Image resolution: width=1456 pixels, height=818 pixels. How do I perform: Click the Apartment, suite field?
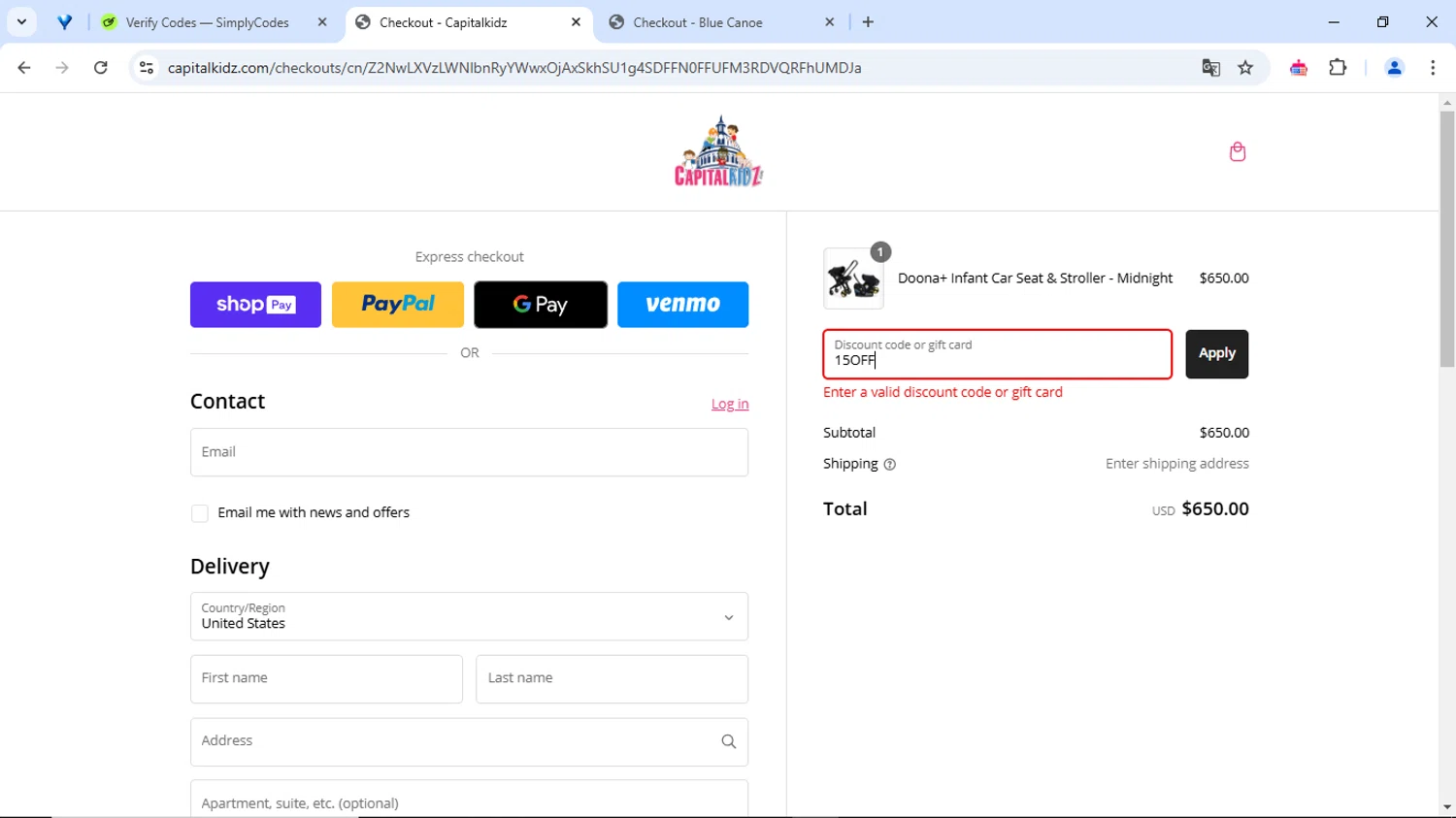[x=469, y=801]
